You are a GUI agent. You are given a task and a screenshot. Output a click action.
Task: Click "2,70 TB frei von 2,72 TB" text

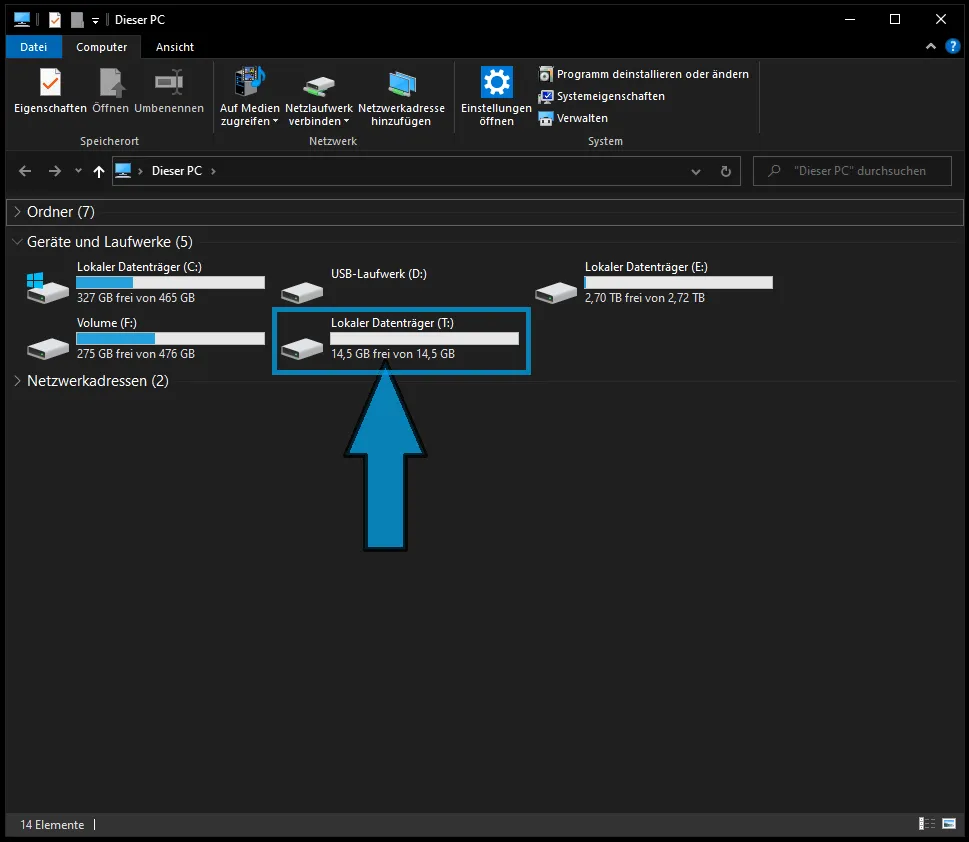point(645,298)
